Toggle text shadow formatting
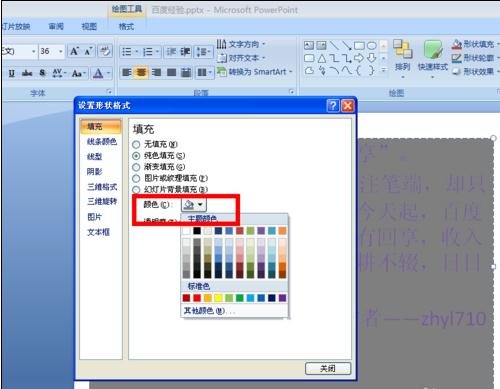Image resolution: width=500 pixels, height=389 pixels. point(42,73)
